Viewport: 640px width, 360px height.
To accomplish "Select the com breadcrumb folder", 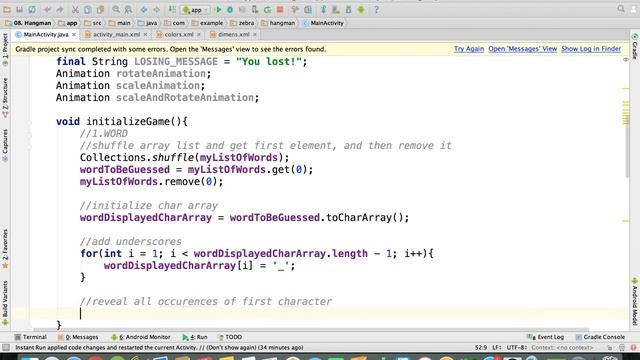I will click(174, 23).
